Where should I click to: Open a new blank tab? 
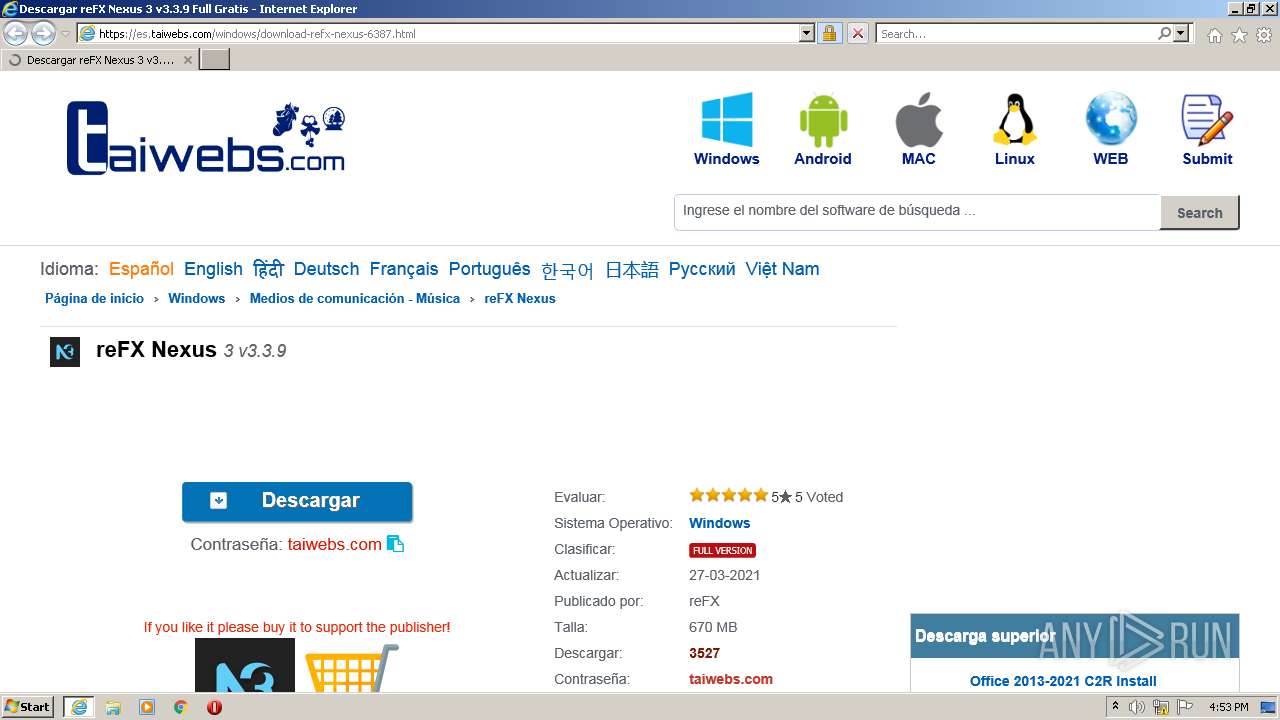pyautogui.click(x=215, y=60)
